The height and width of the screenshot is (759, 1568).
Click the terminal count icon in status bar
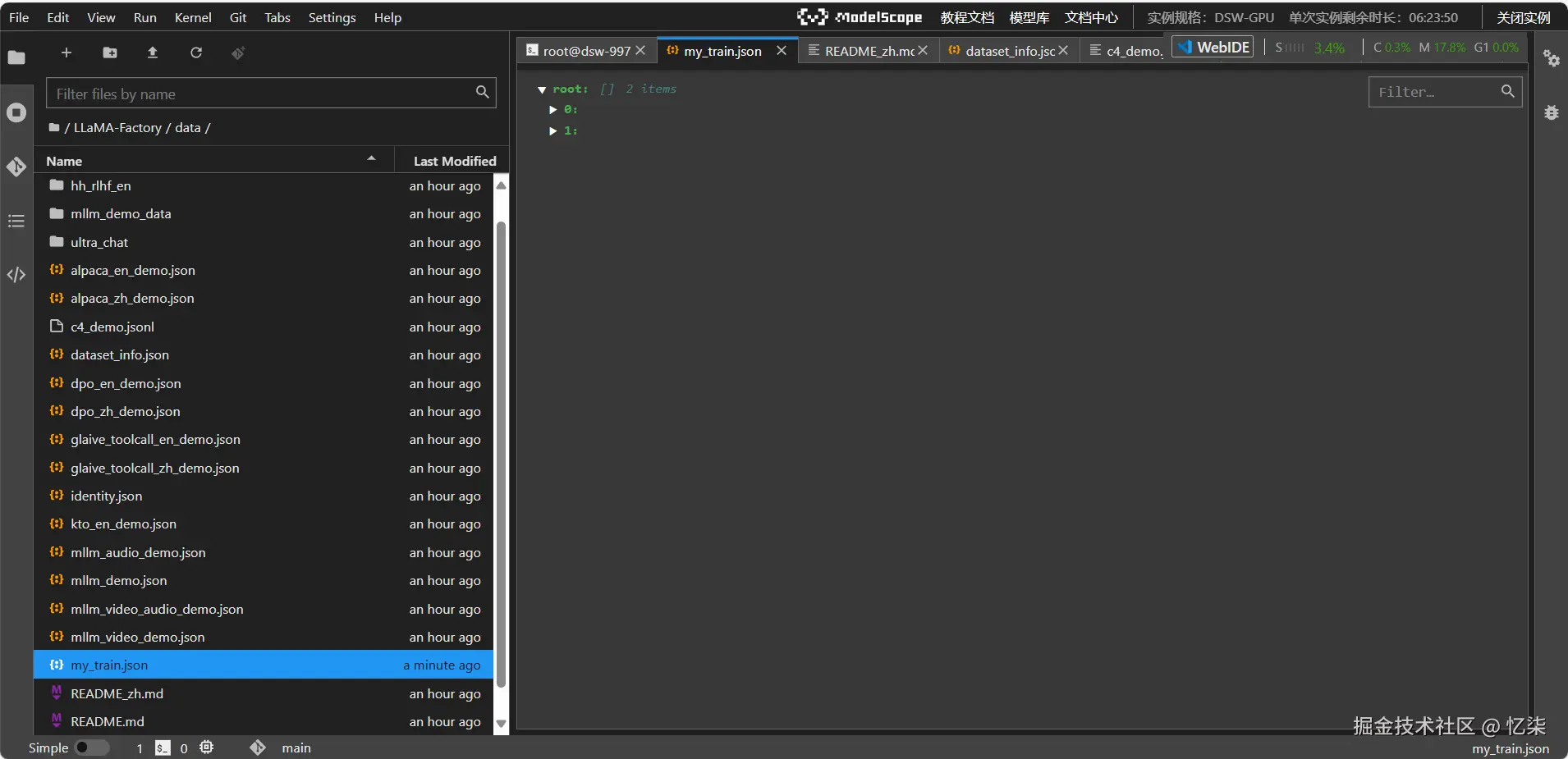coord(163,748)
